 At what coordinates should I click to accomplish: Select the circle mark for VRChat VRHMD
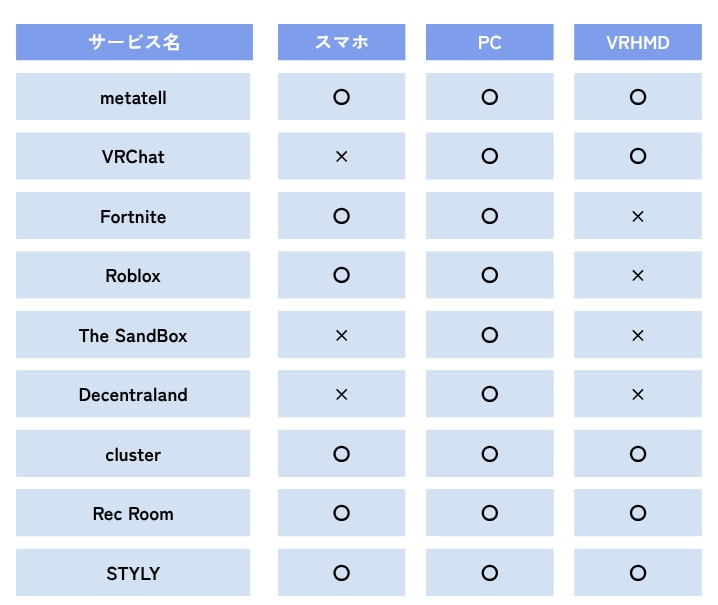point(638,157)
